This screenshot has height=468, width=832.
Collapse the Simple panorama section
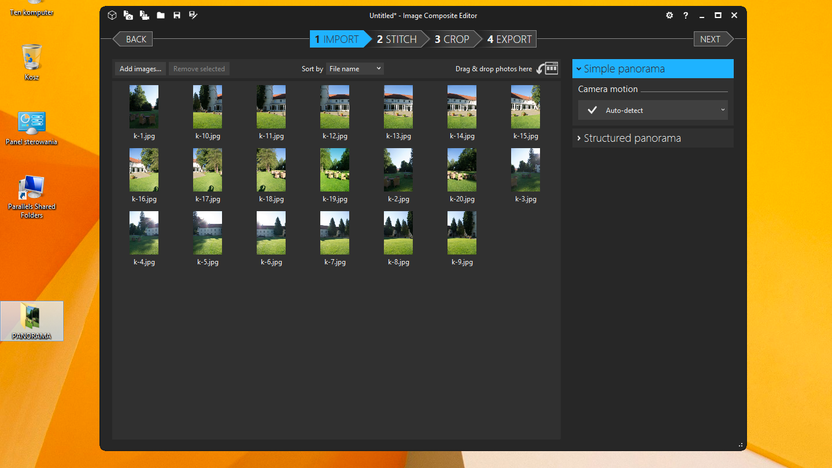(x=653, y=68)
